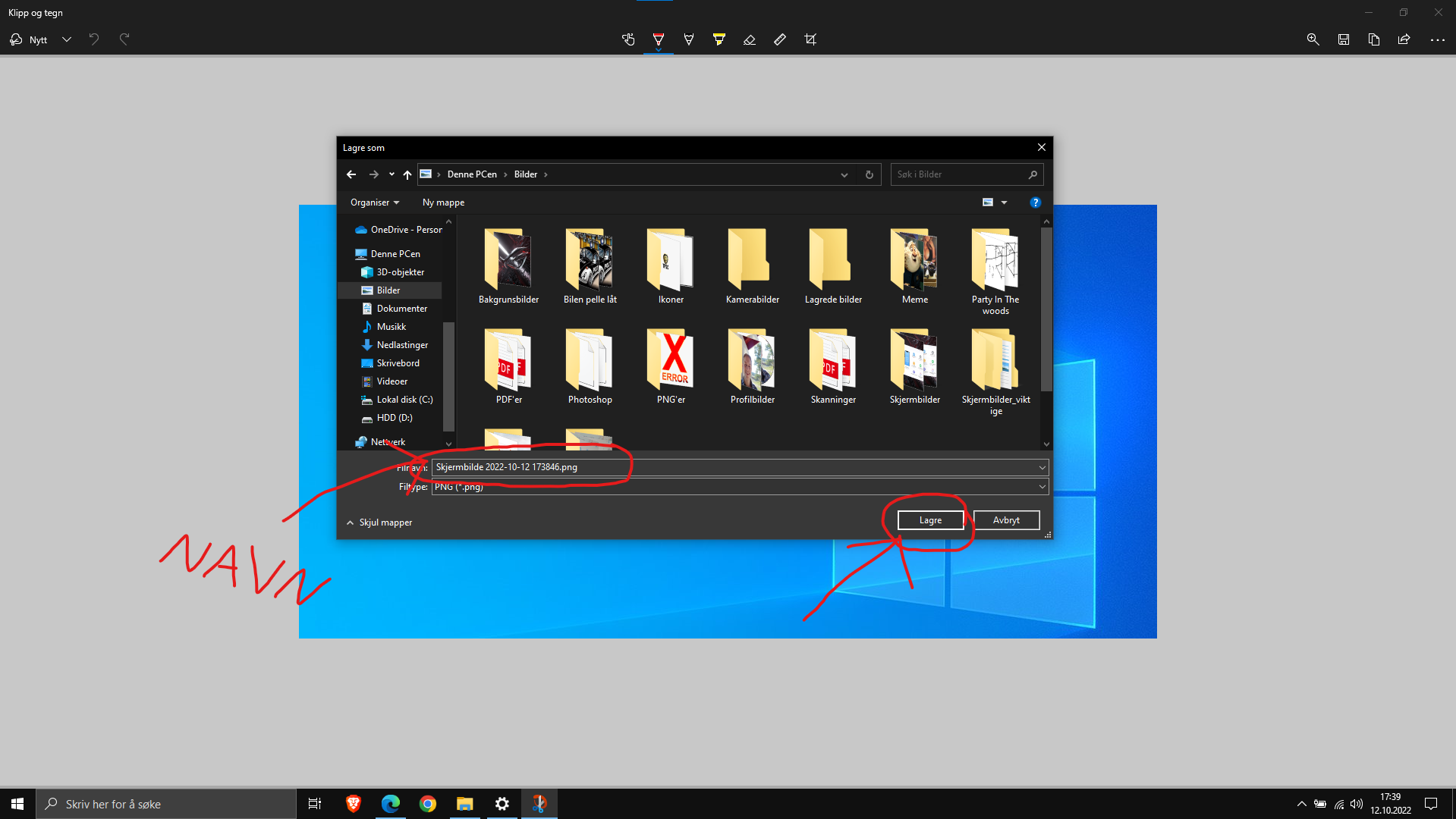This screenshot has width=1456, height=819.
Task: Open Google Chrome from the taskbar
Action: point(428,804)
